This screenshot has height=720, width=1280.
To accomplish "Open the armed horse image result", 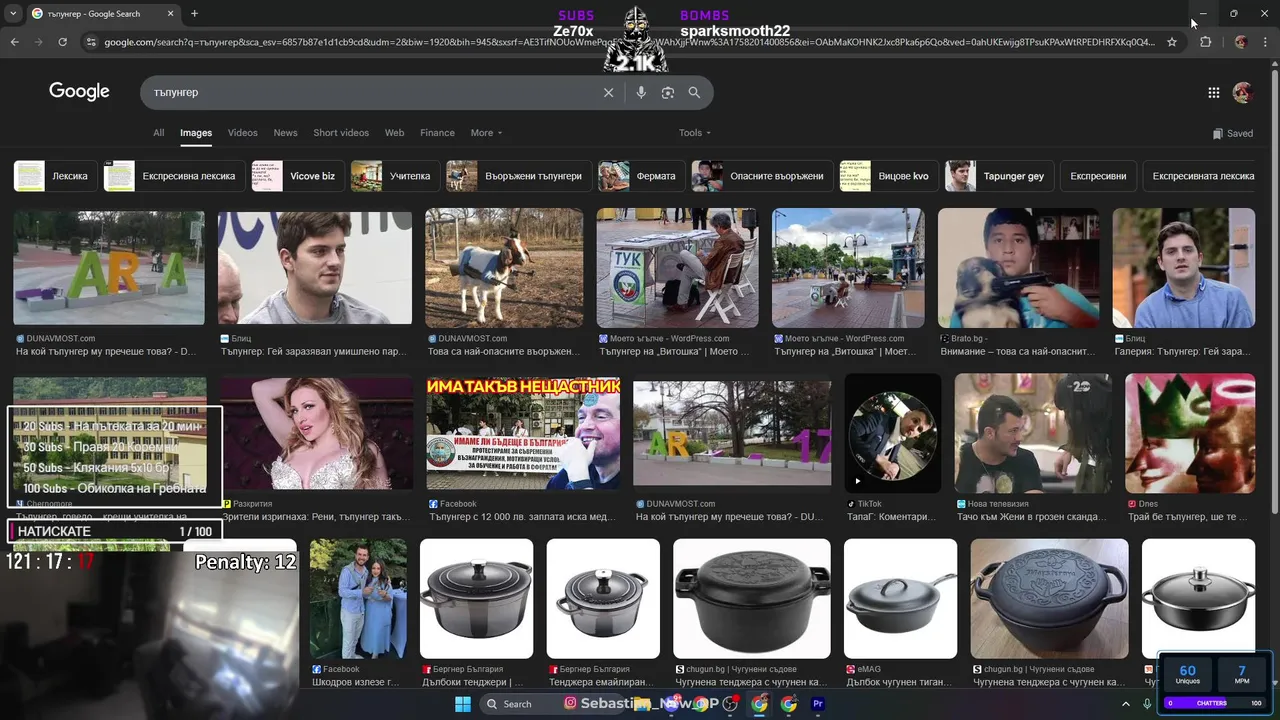I will pos(504,267).
